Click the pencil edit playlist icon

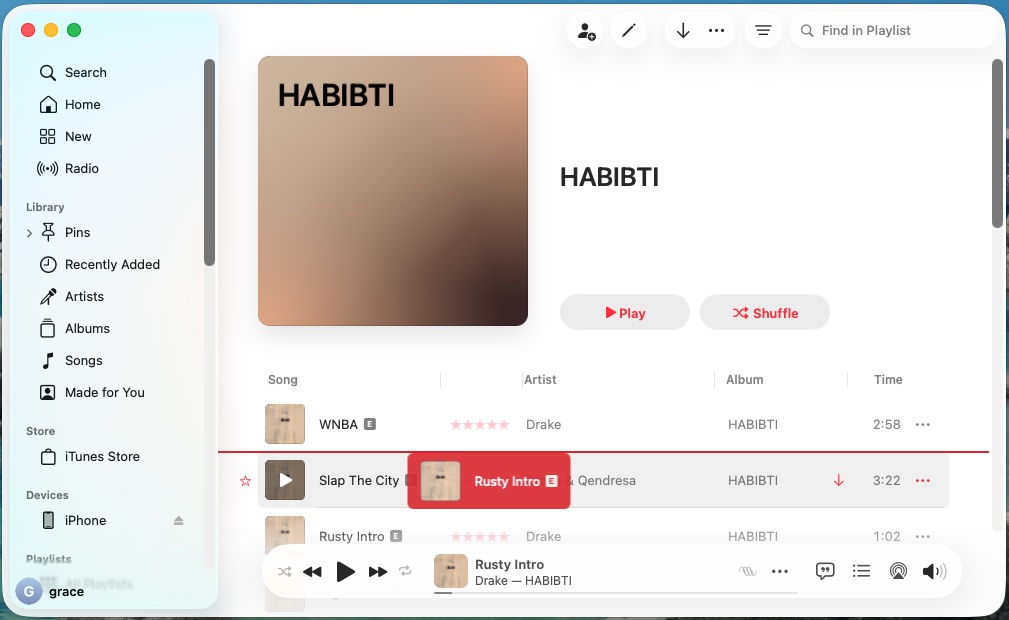click(x=629, y=30)
